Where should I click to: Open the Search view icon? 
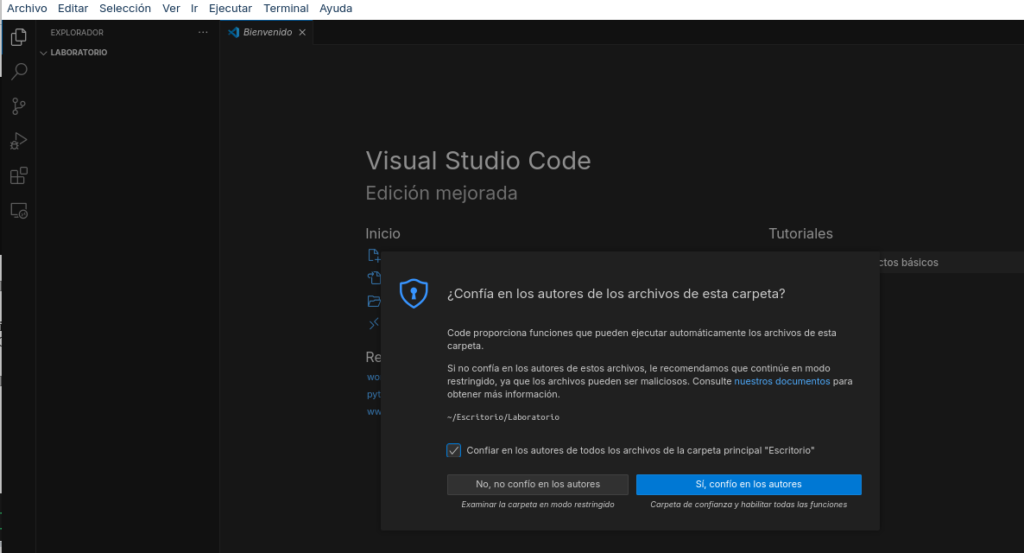19,71
